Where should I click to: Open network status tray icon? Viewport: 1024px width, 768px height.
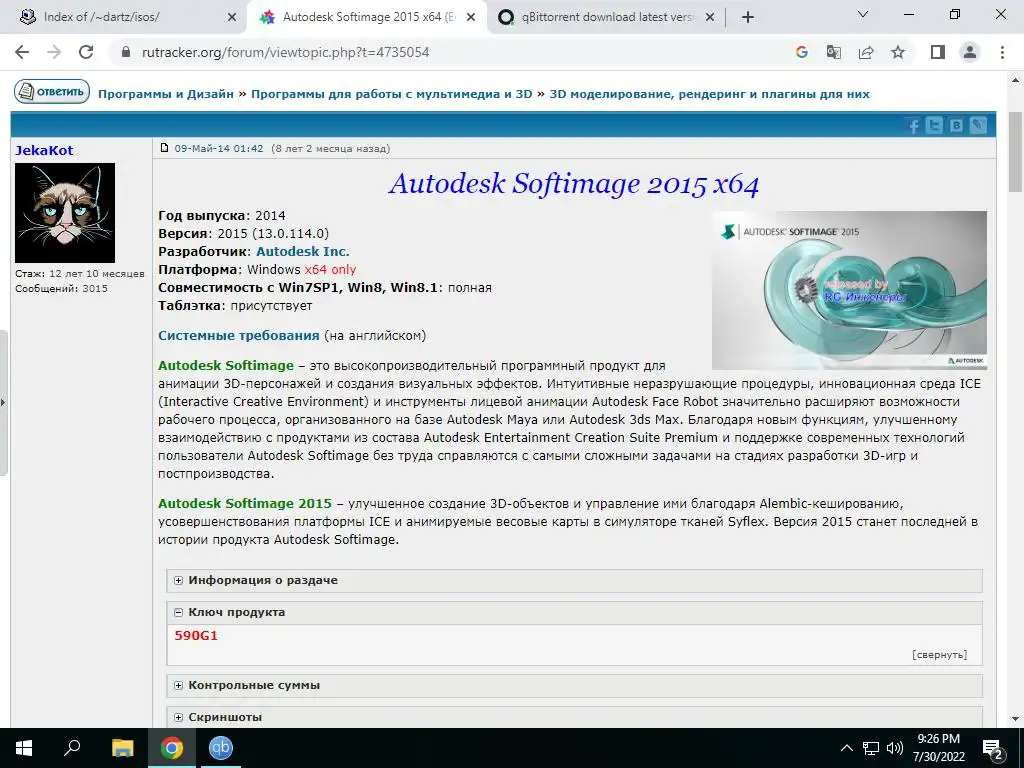(x=871, y=748)
